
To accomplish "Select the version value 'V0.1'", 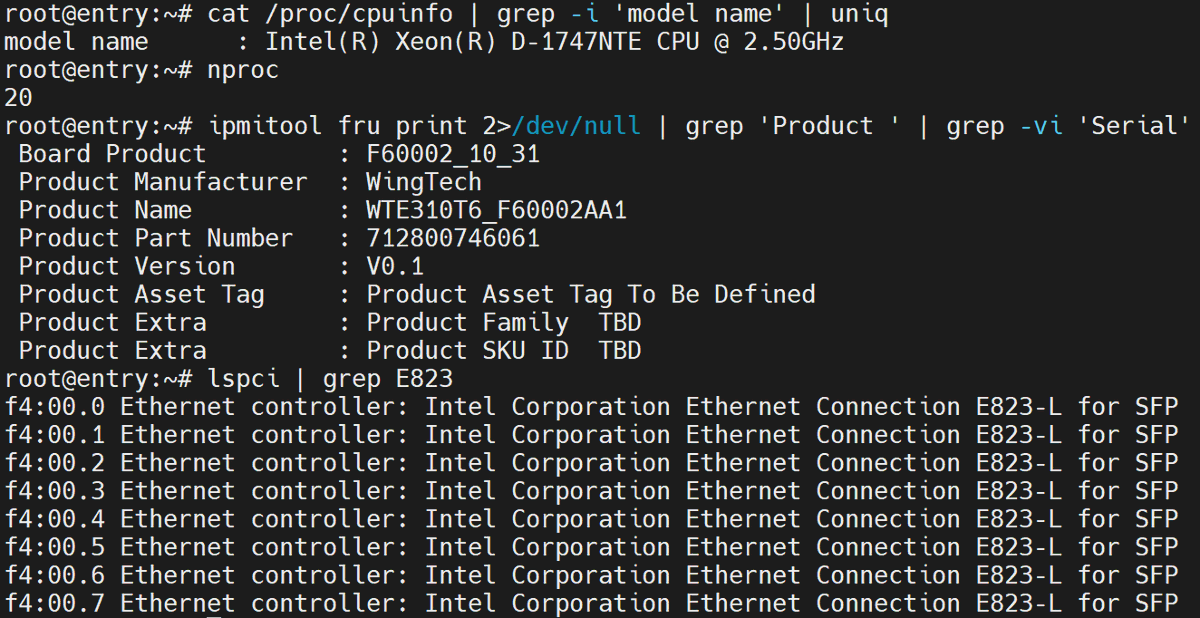I will pos(395,266).
